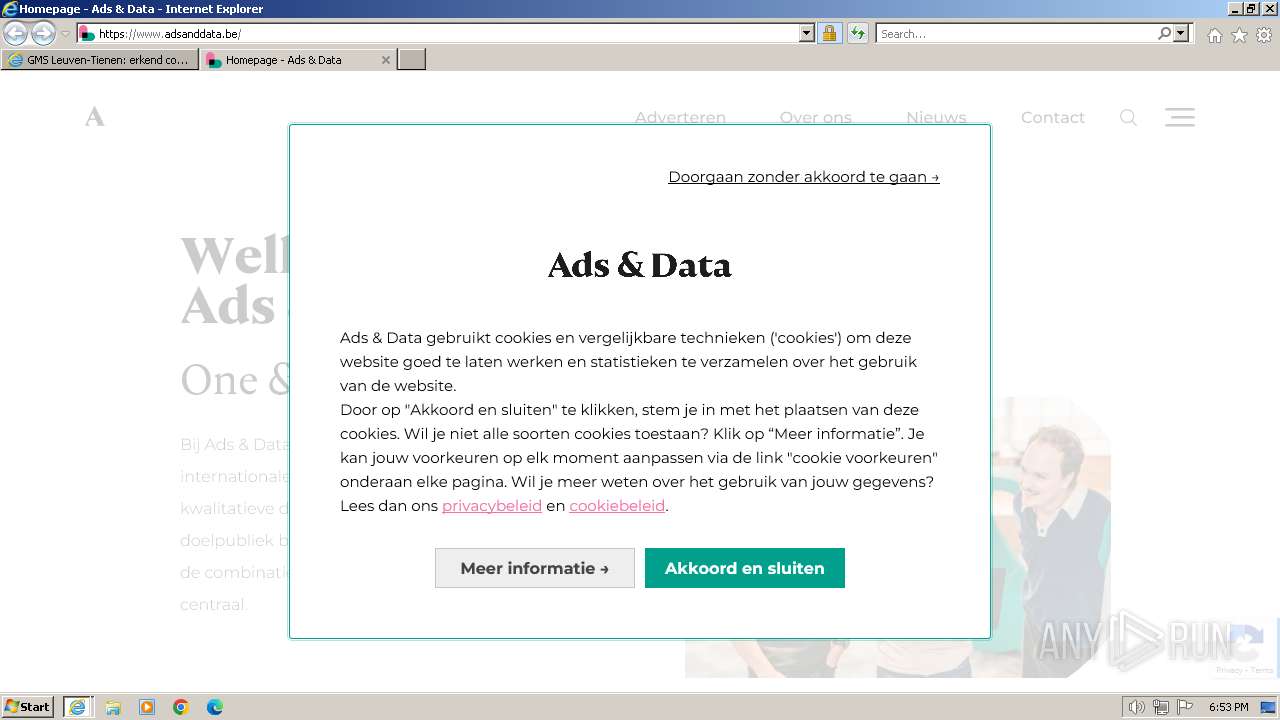Click the Ads & Data dialog heading
Viewport: 1280px width, 720px height.
pos(640,265)
